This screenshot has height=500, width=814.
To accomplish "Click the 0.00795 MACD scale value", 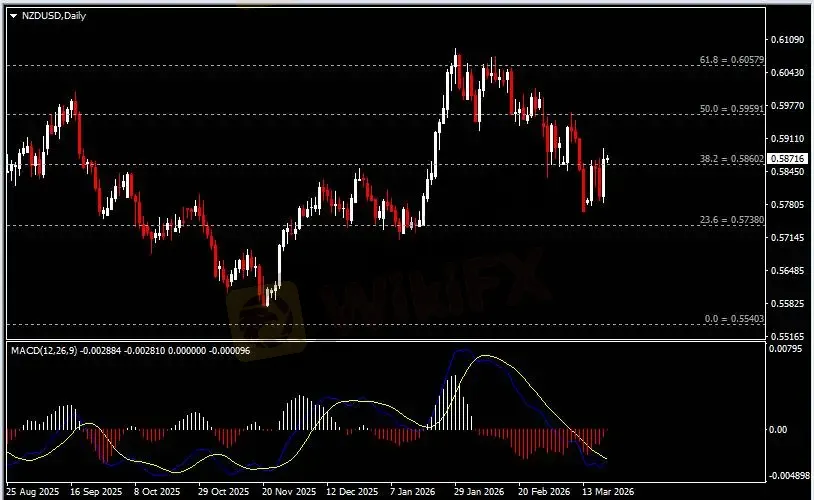I will (790, 350).
